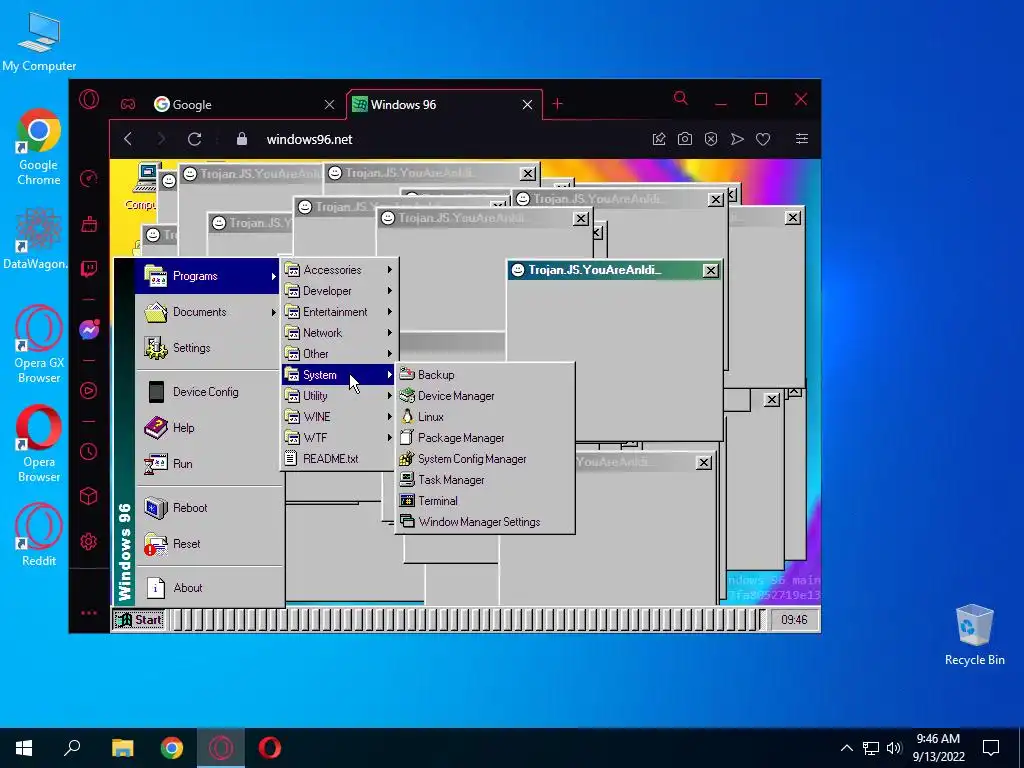Image resolution: width=1024 pixels, height=768 pixels.
Task: Reload the page with refresh icon
Action: pos(194,139)
